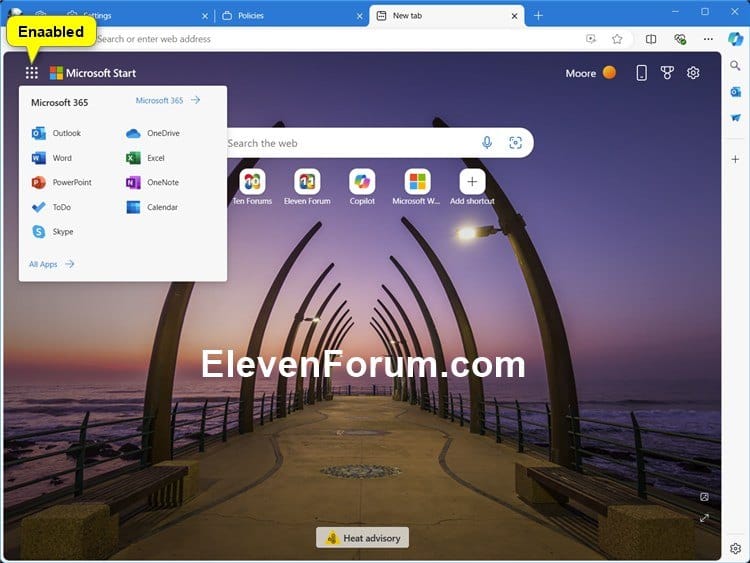Open visual search camera icon

point(515,143)
